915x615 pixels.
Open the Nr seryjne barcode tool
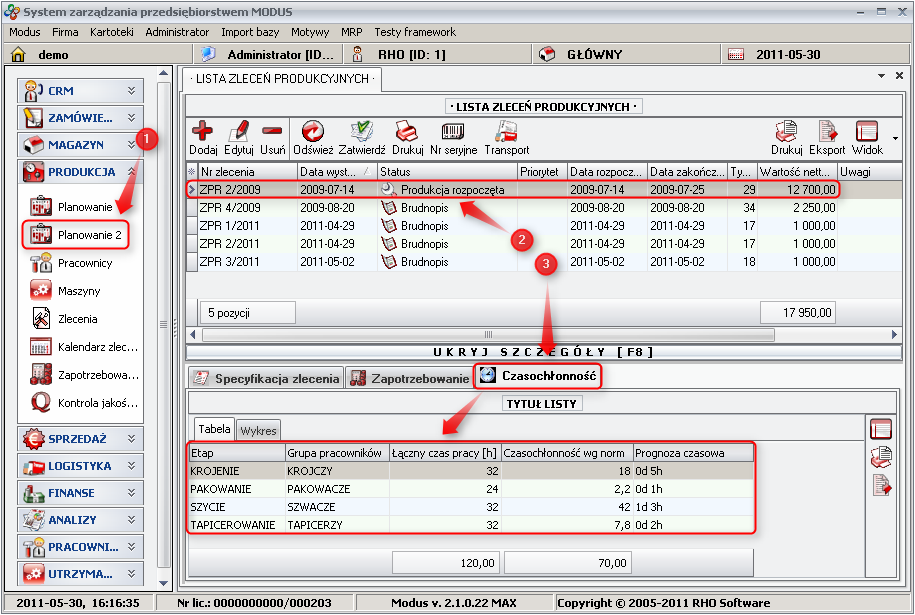point(453,132)
